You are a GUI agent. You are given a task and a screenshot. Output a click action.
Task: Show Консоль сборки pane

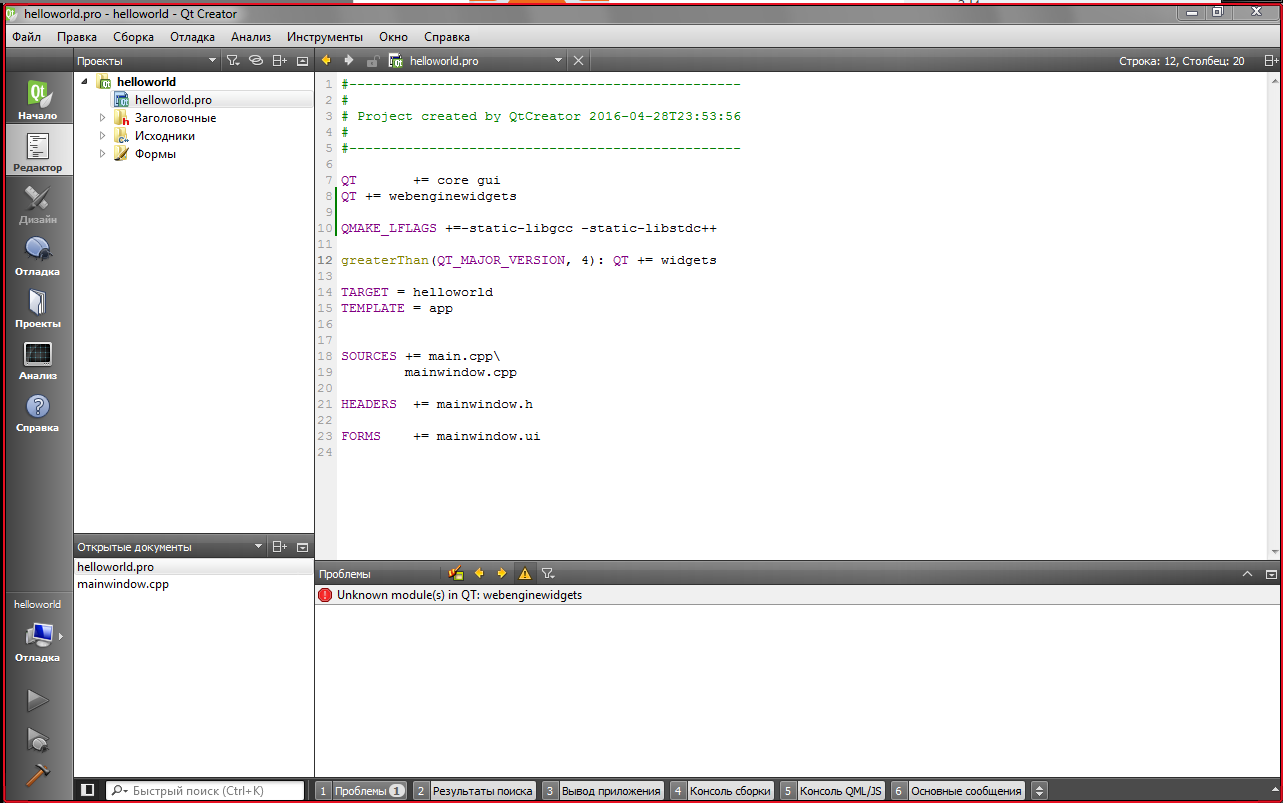point(722,790)
